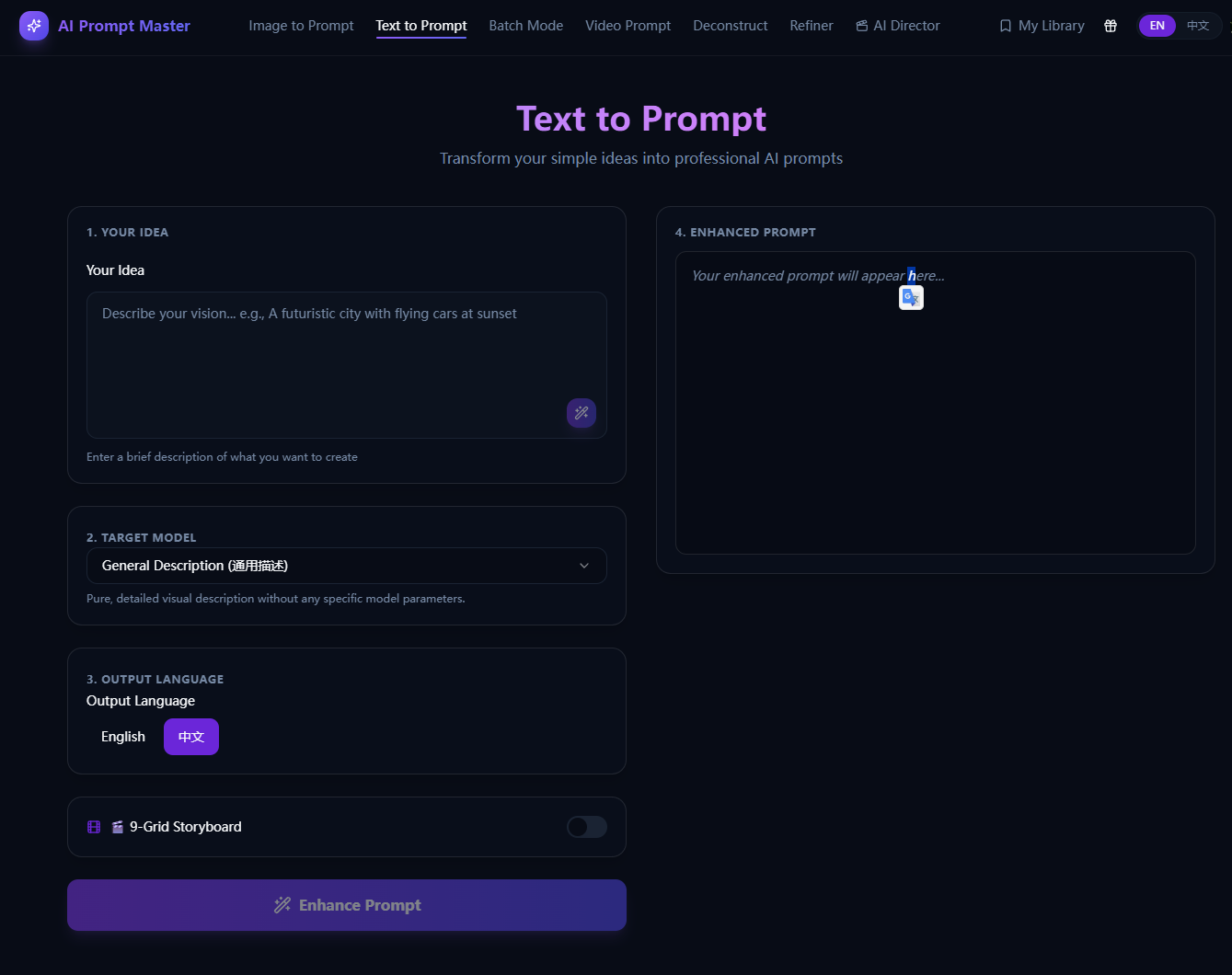Select English as the Output Language
Image resolution: width=1232 pixels, height=975 pixels.
pyautogui.click(x=122, y=736)
